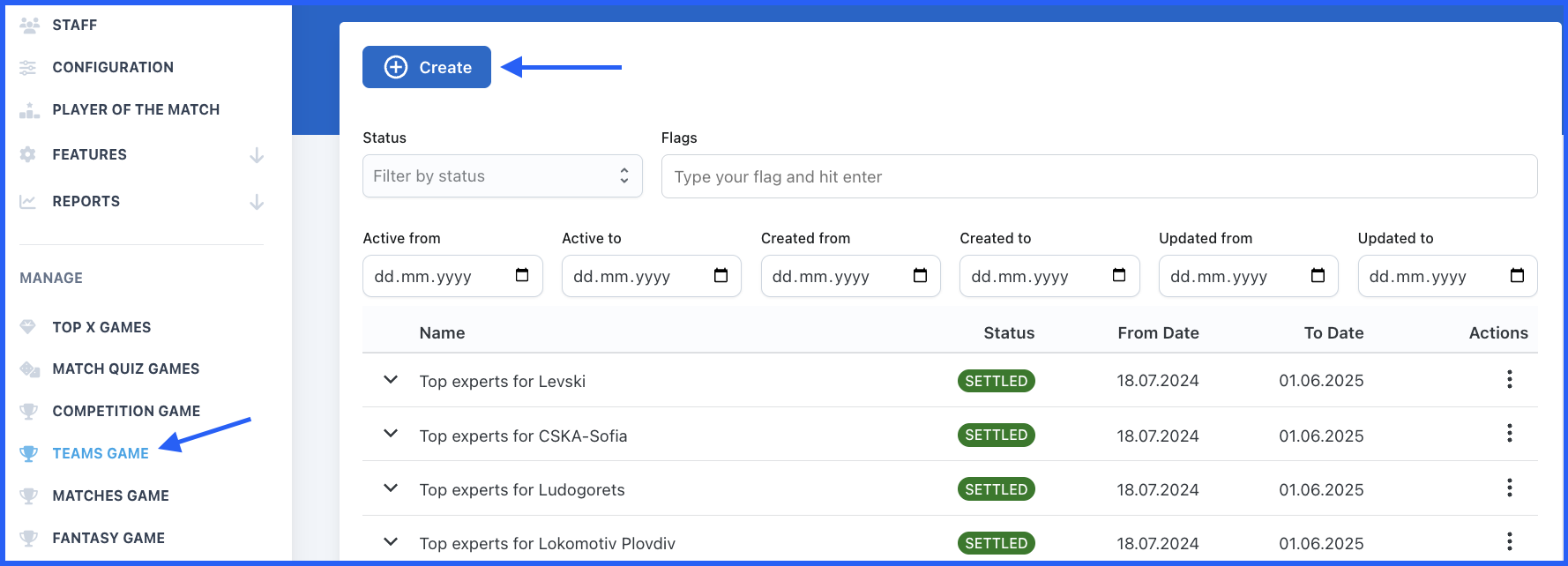
Task: Open actions menu for Top experts for CSKA-Sofia
Action: tap(1509, 434)
